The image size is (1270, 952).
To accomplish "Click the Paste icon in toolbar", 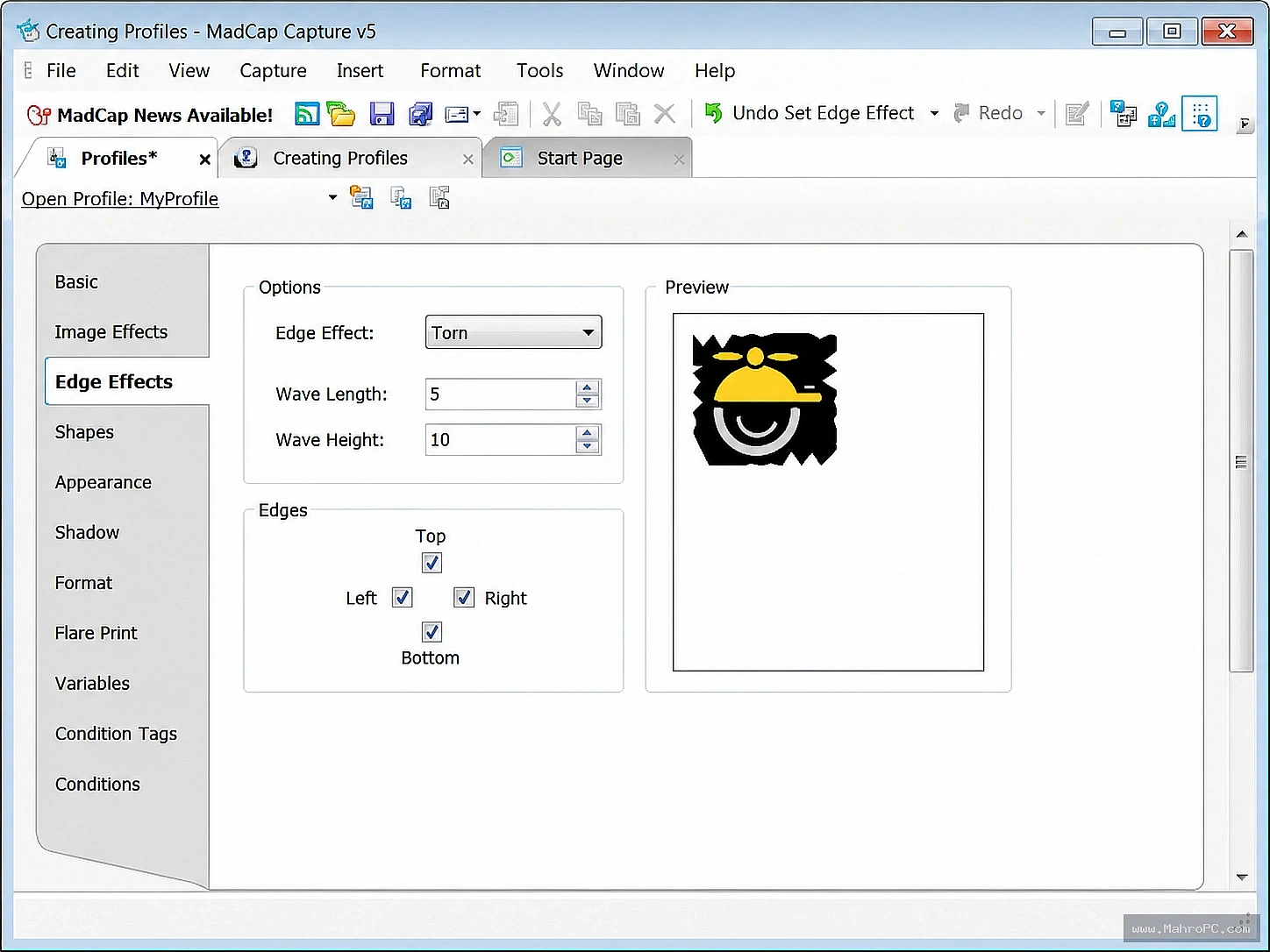I will (627, 114).
